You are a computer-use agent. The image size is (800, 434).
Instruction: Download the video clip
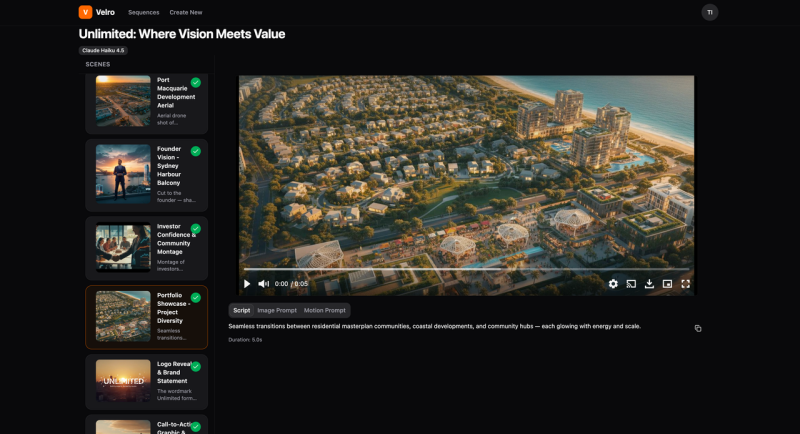pyautogui.click(x=649, y=284)
